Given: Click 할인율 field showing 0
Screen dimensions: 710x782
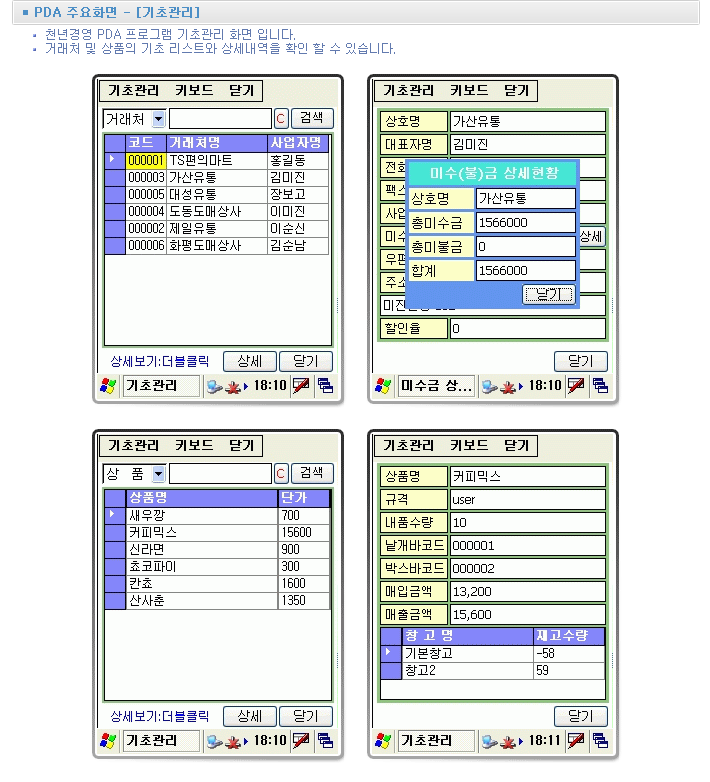Looking at the screenshot, I should pos(528,329).
